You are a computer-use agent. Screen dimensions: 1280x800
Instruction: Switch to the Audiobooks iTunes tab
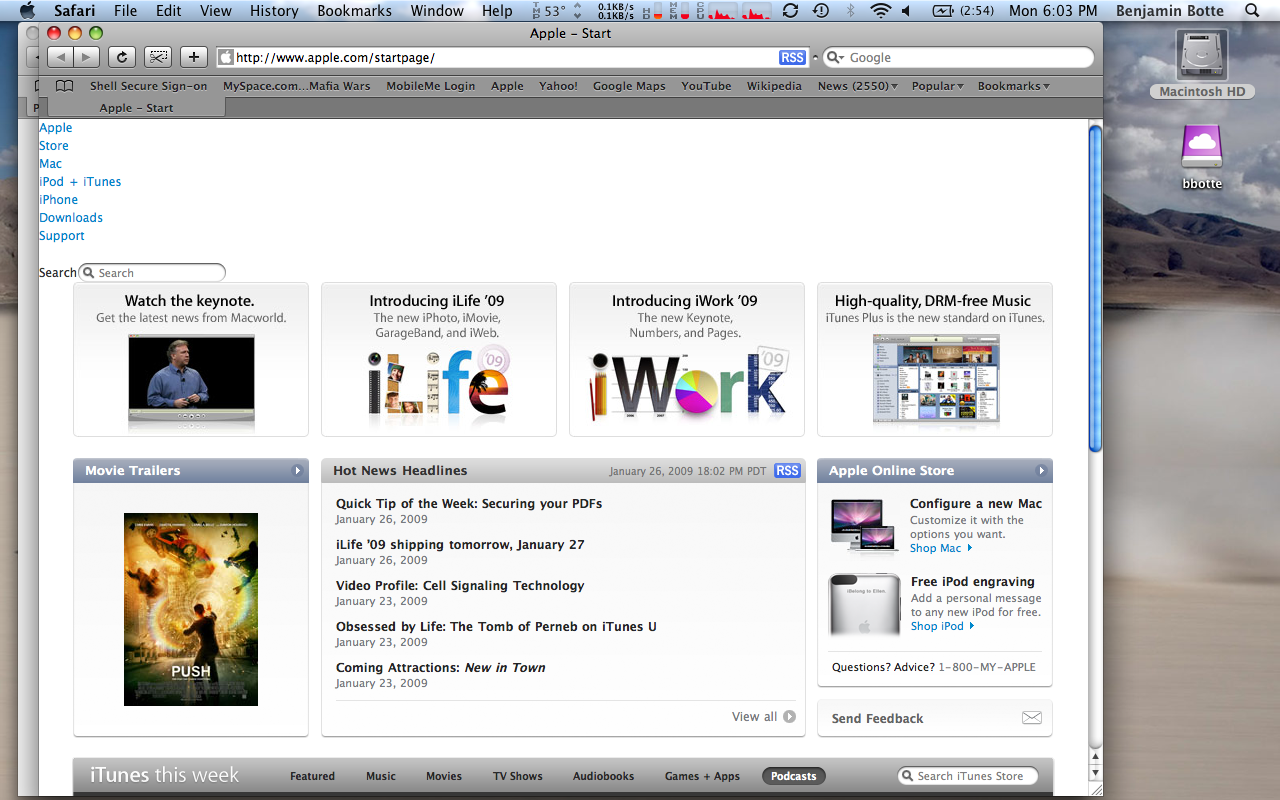click(x=604, y=776)
